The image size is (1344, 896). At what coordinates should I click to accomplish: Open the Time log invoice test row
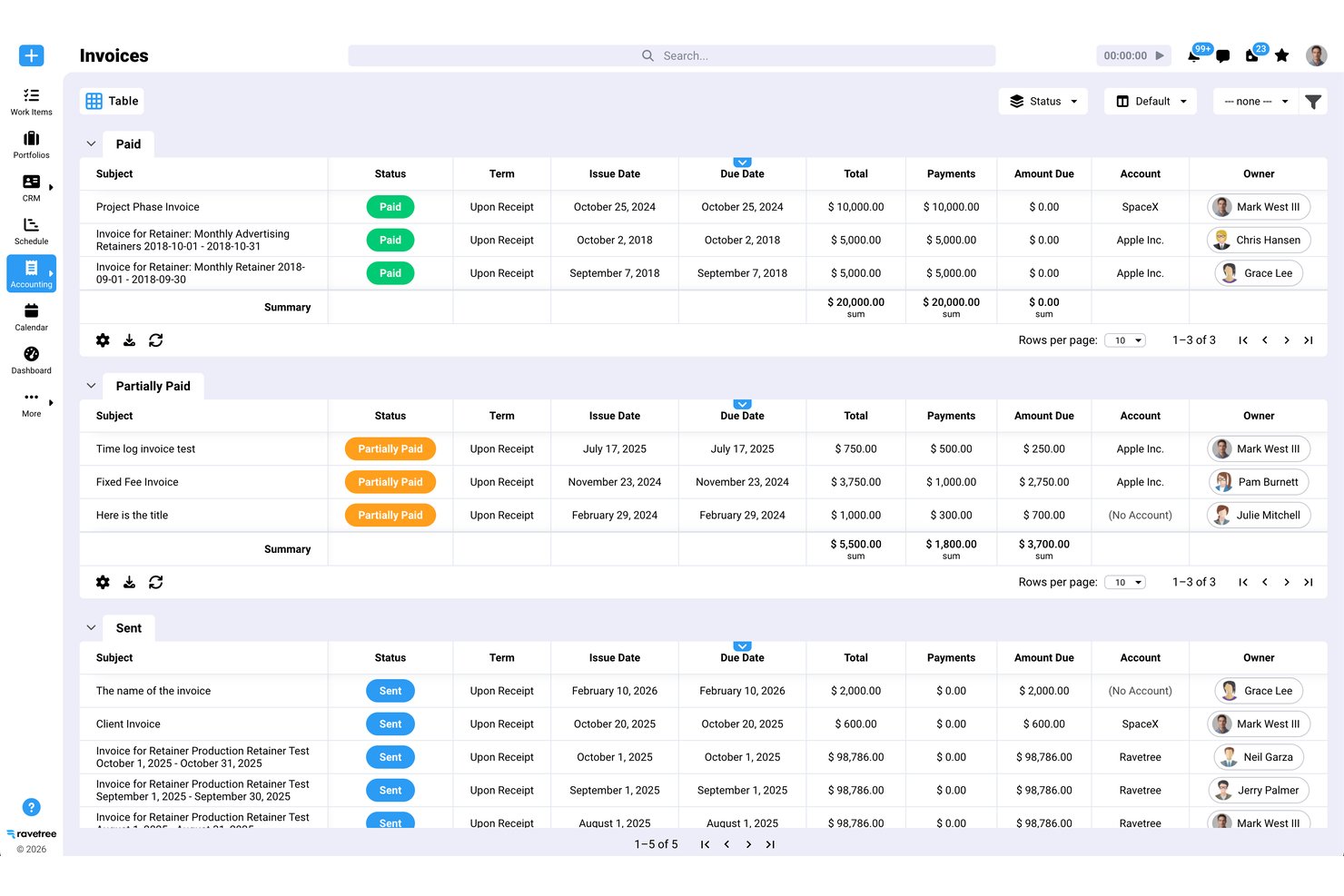pos(703,448)
